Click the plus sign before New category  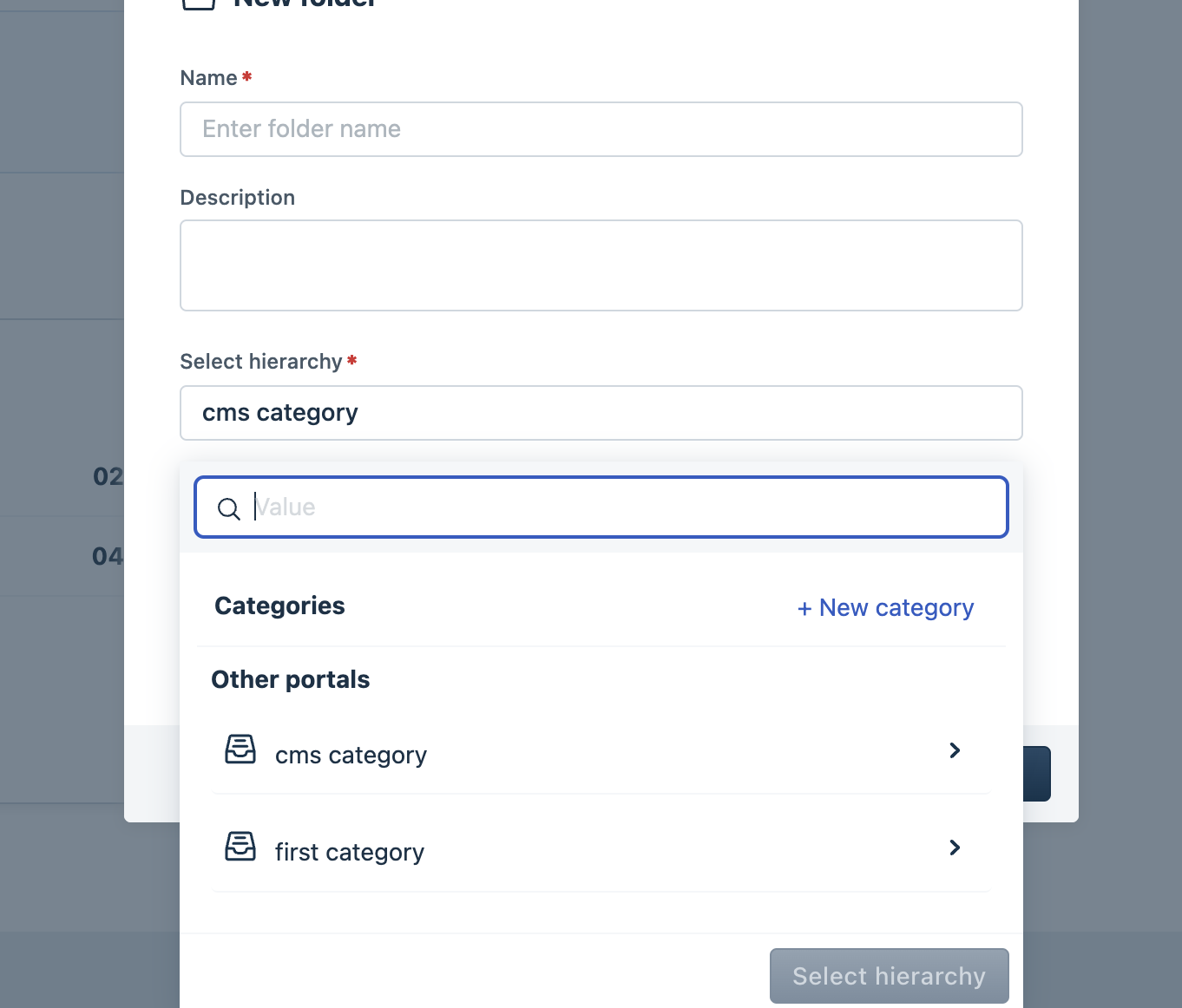(x=804, y=609)
